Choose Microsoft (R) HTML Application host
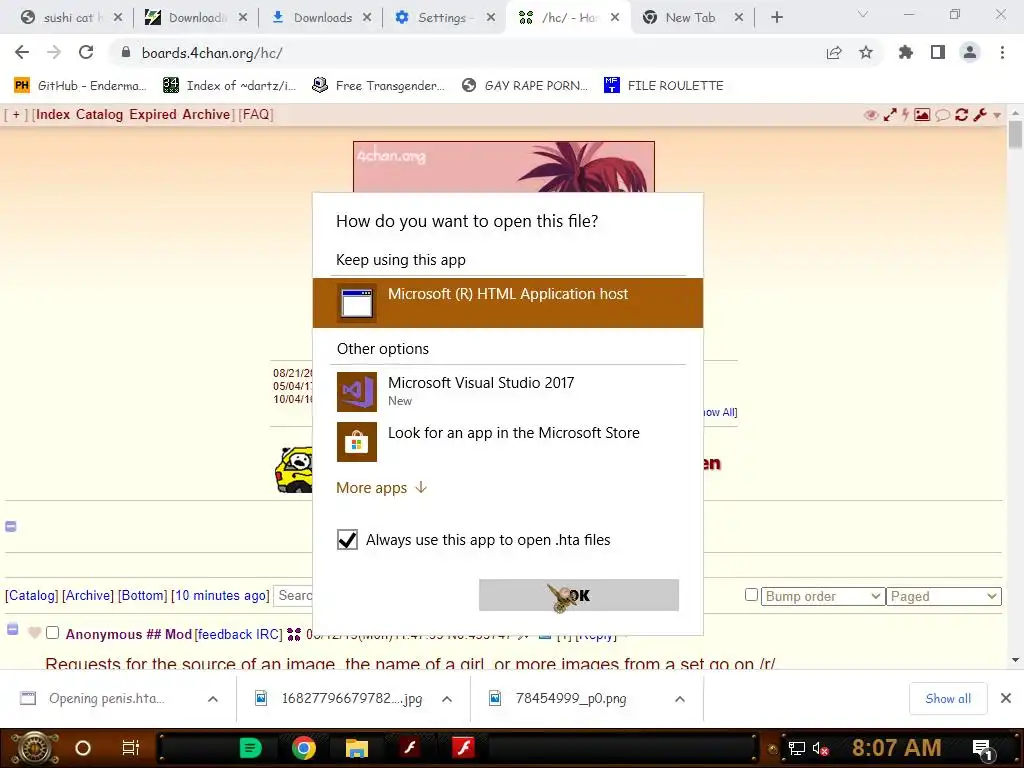 pos(507,302)
